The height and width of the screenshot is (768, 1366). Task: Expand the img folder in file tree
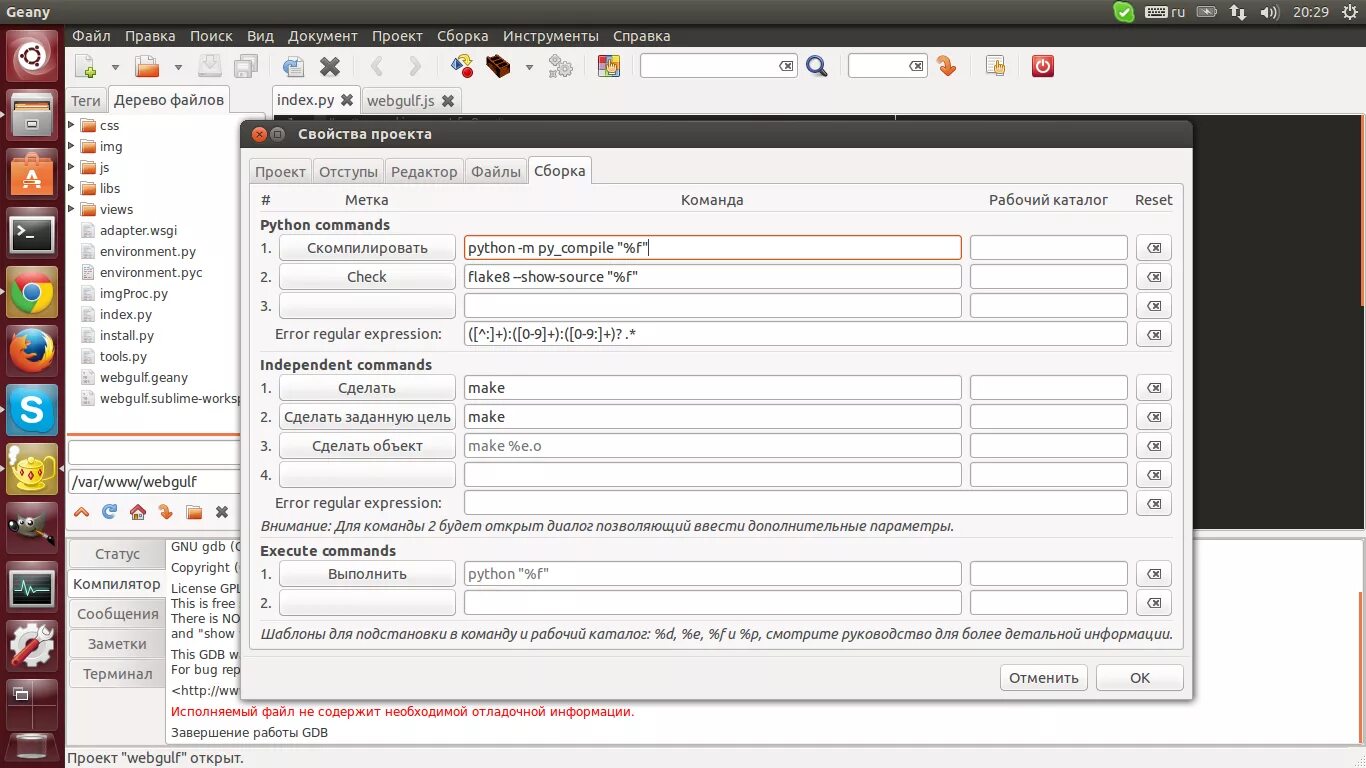[x=71, y=146]
